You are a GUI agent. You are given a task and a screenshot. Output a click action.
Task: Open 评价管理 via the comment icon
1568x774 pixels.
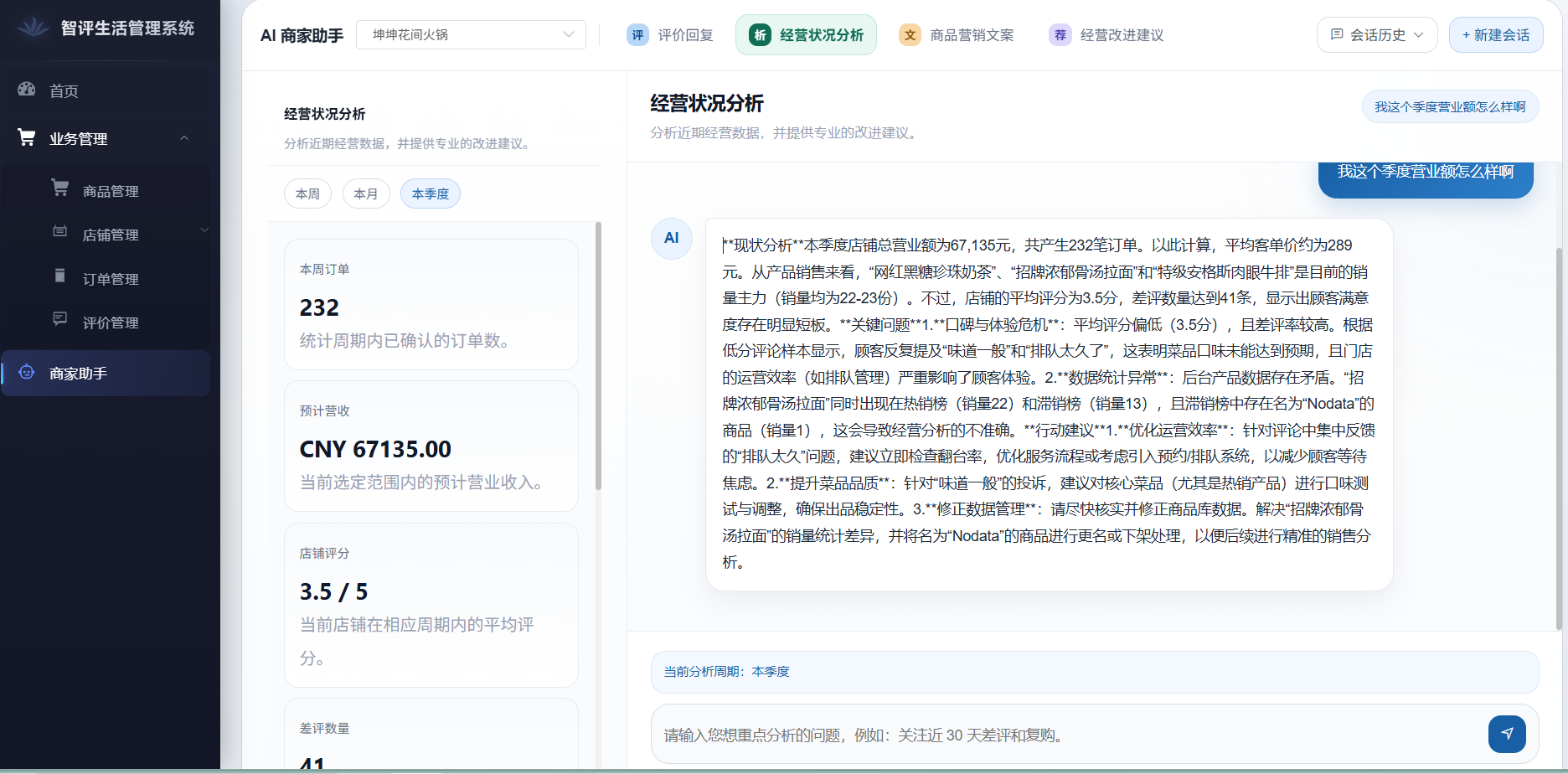coord(59,320)
